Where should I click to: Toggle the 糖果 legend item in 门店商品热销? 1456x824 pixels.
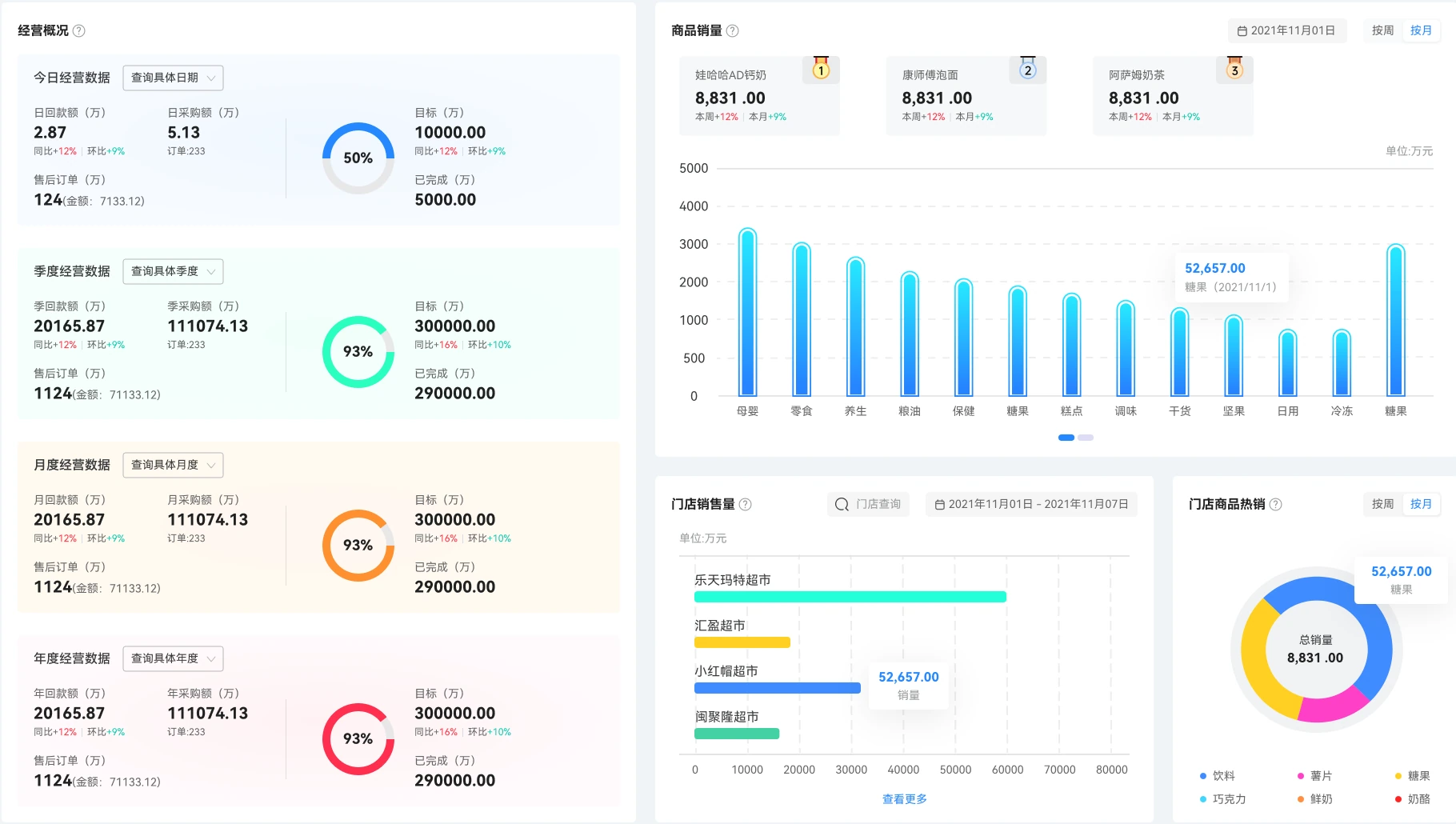click(x=1412, y=776)
